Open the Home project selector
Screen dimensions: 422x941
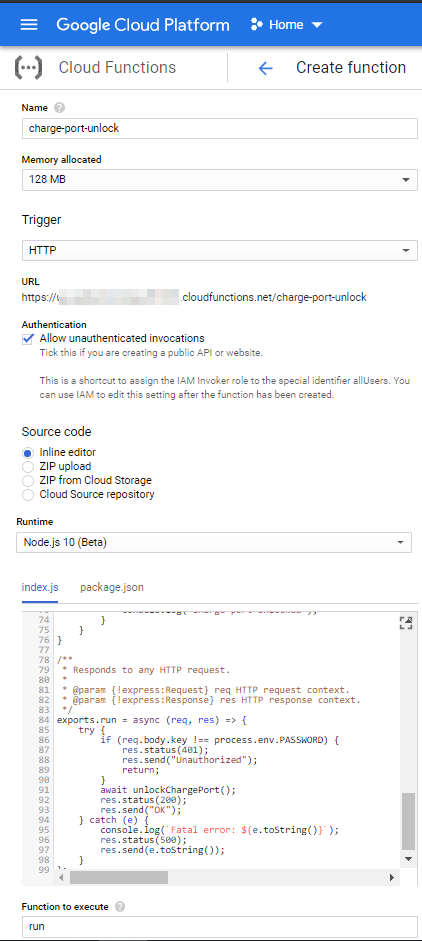coord(287,25)
